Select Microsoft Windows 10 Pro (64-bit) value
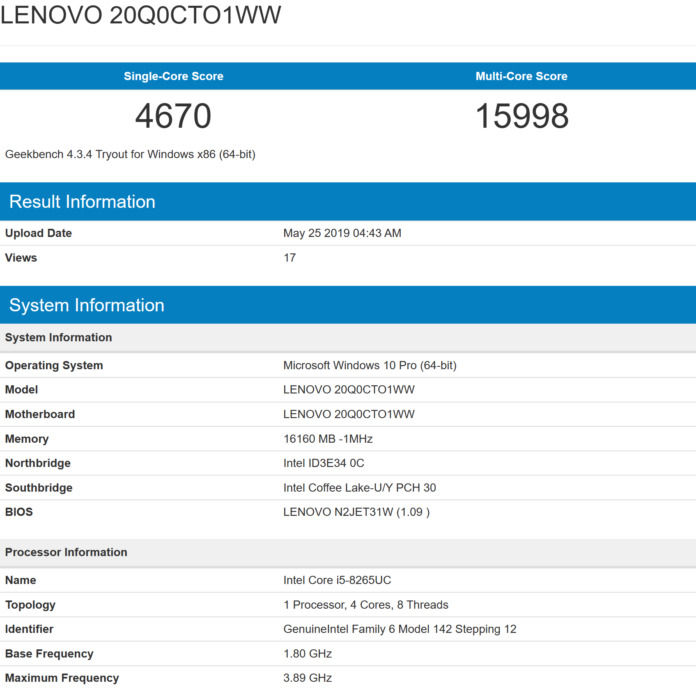Viewport: 696px width, 690px height. [370, 365]
